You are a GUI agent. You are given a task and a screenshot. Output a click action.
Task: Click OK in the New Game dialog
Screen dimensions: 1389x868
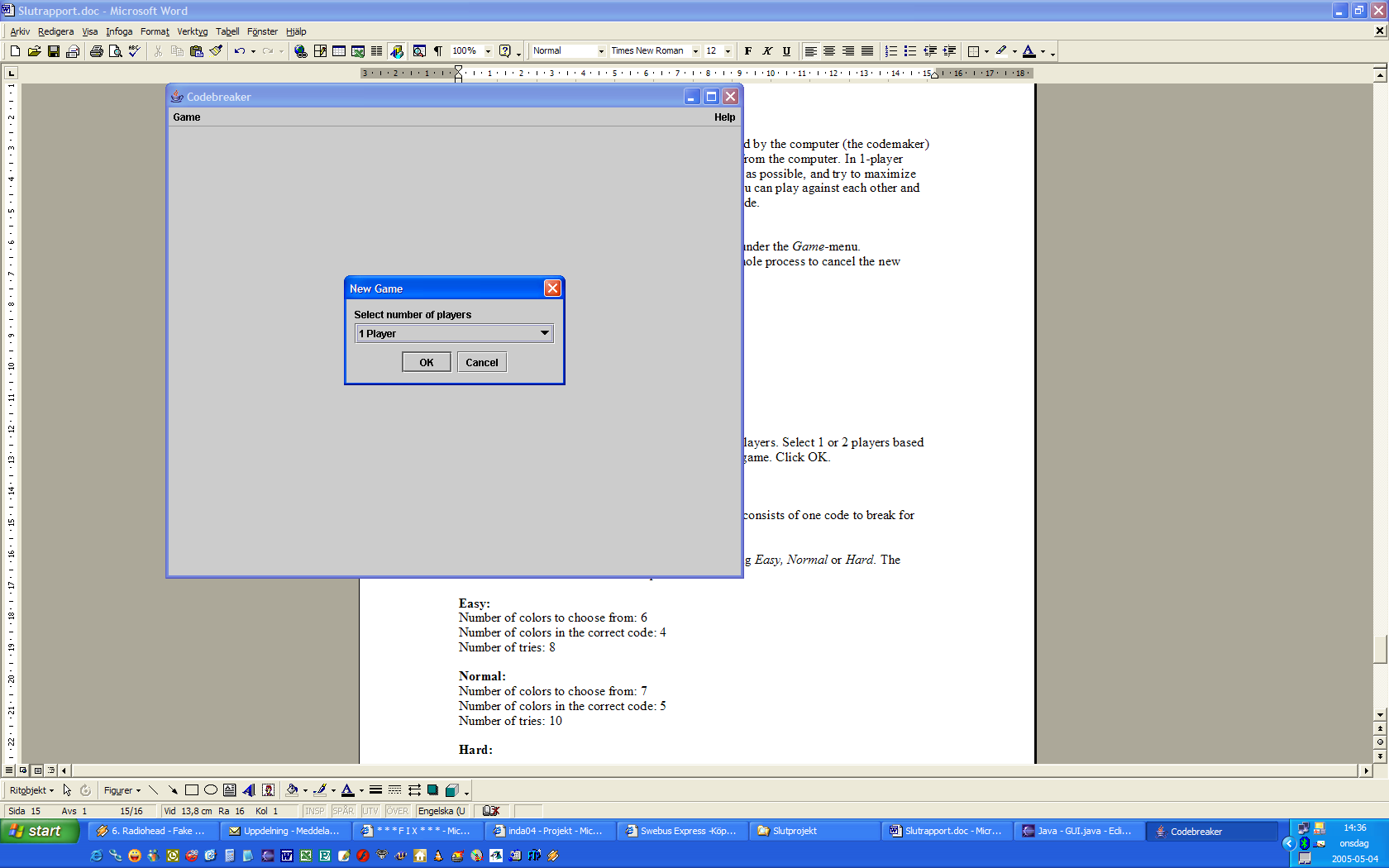point(426,362)
